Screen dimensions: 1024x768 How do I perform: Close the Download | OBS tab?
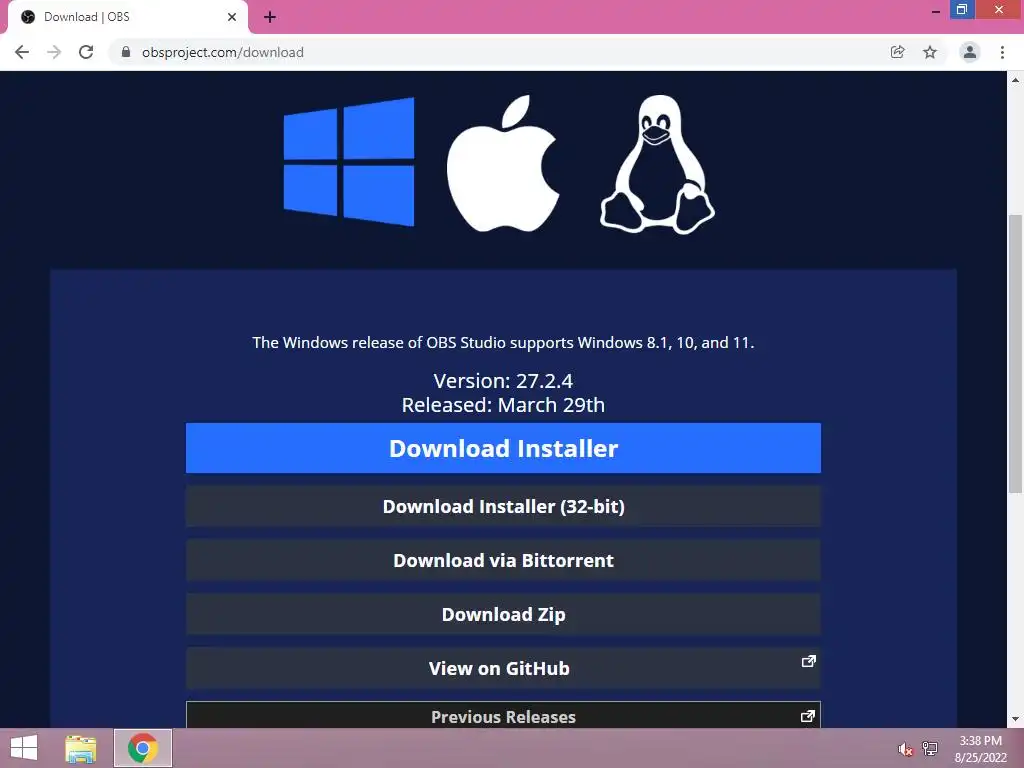[232, 17]
